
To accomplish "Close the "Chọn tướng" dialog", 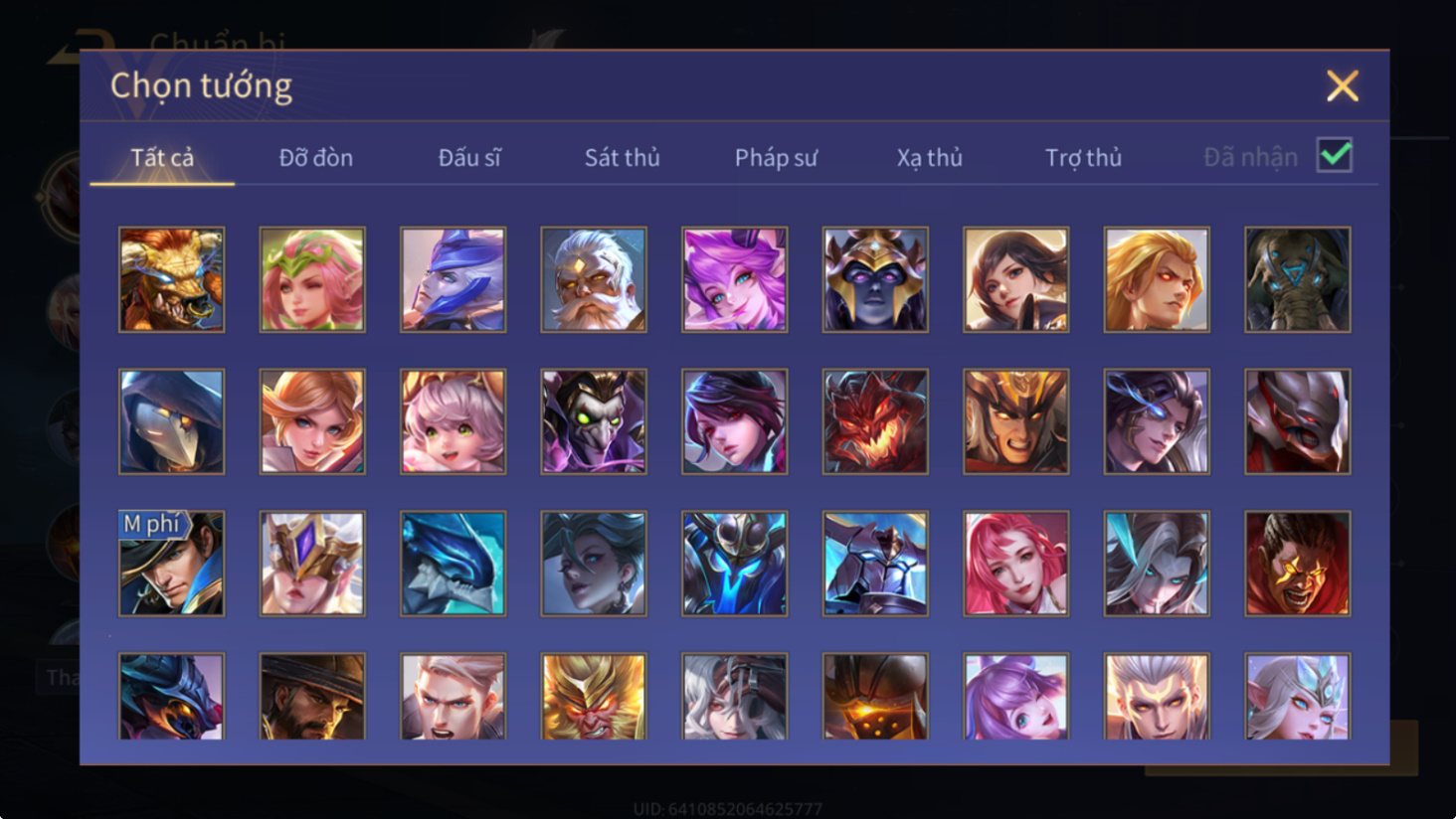I will click(x=1342, y=86).
